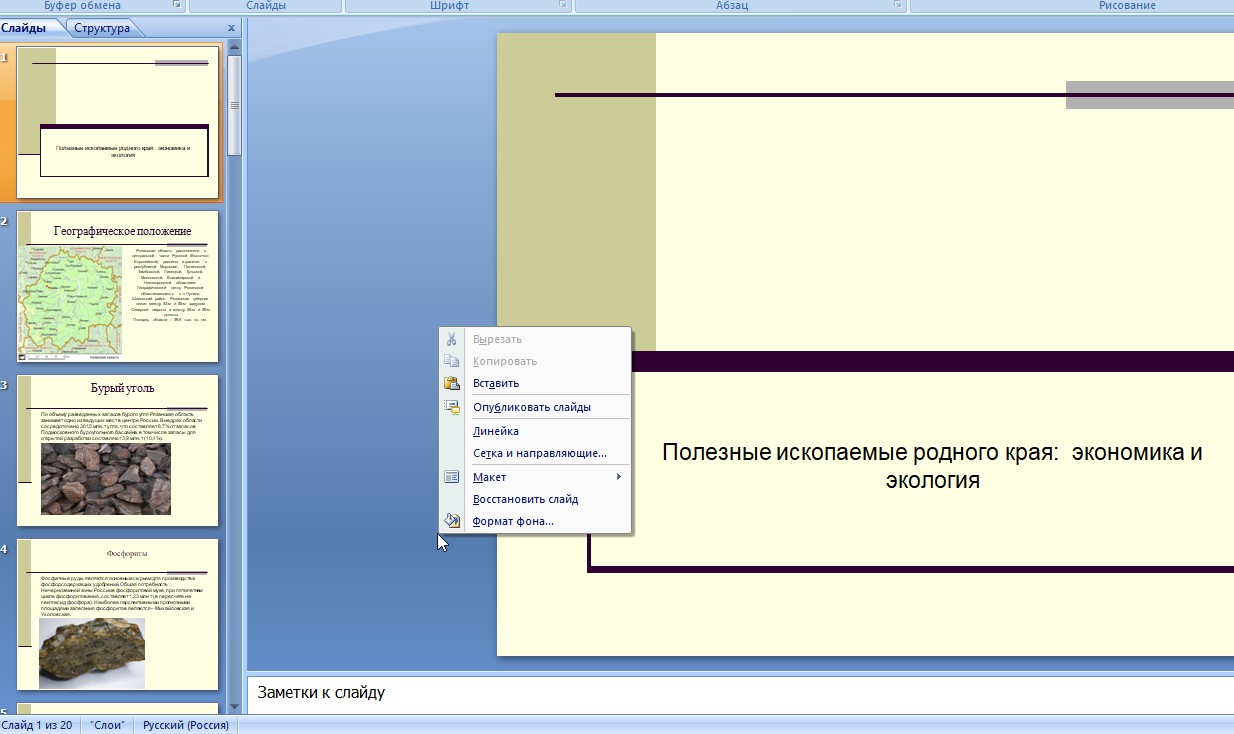
Task: Click the Макет layout icon in the menu
Action: pos(453,477)
